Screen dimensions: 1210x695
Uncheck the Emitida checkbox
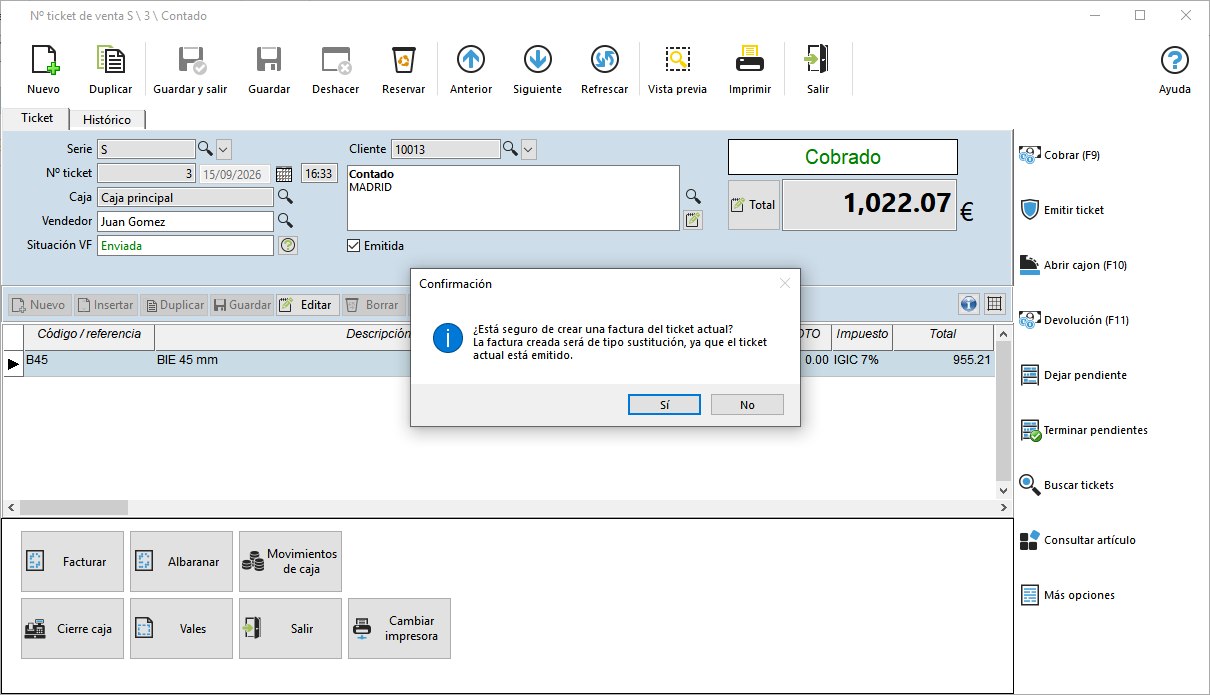[x=353, y=245]
